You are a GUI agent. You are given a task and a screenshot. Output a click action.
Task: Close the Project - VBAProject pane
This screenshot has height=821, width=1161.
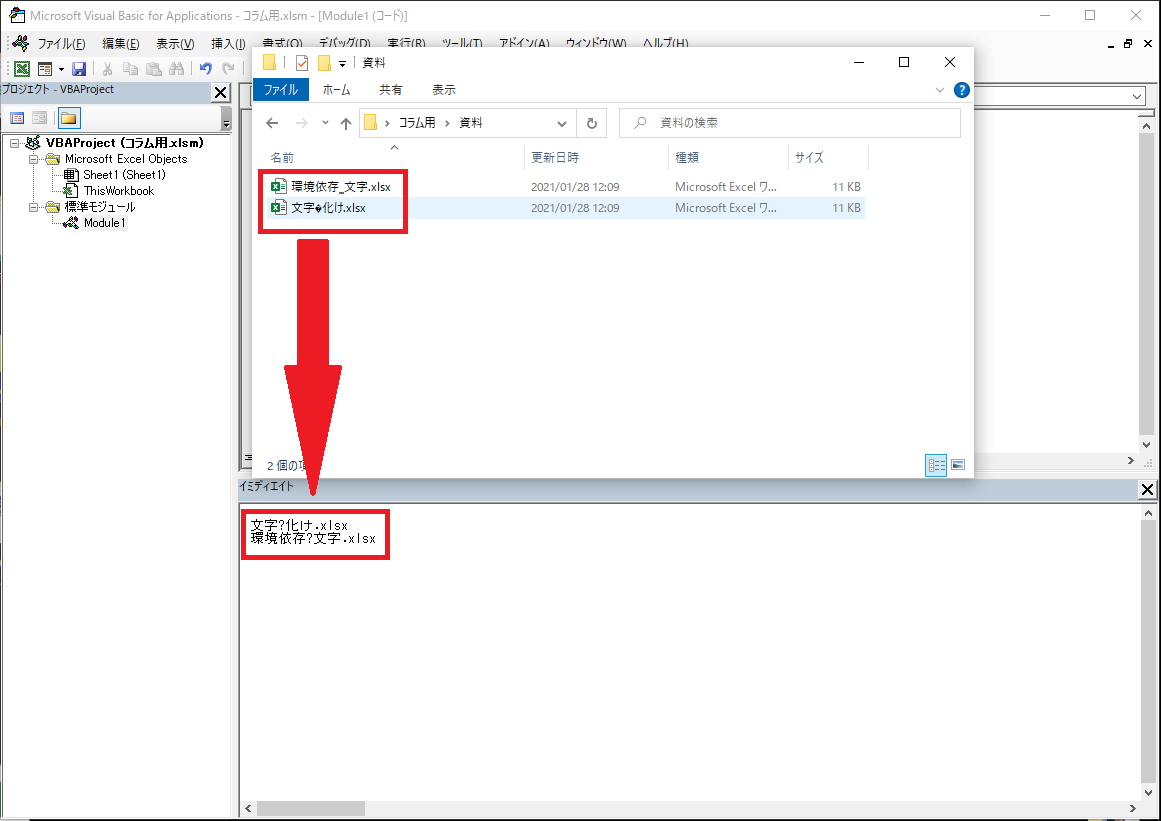tap(221, 93)
